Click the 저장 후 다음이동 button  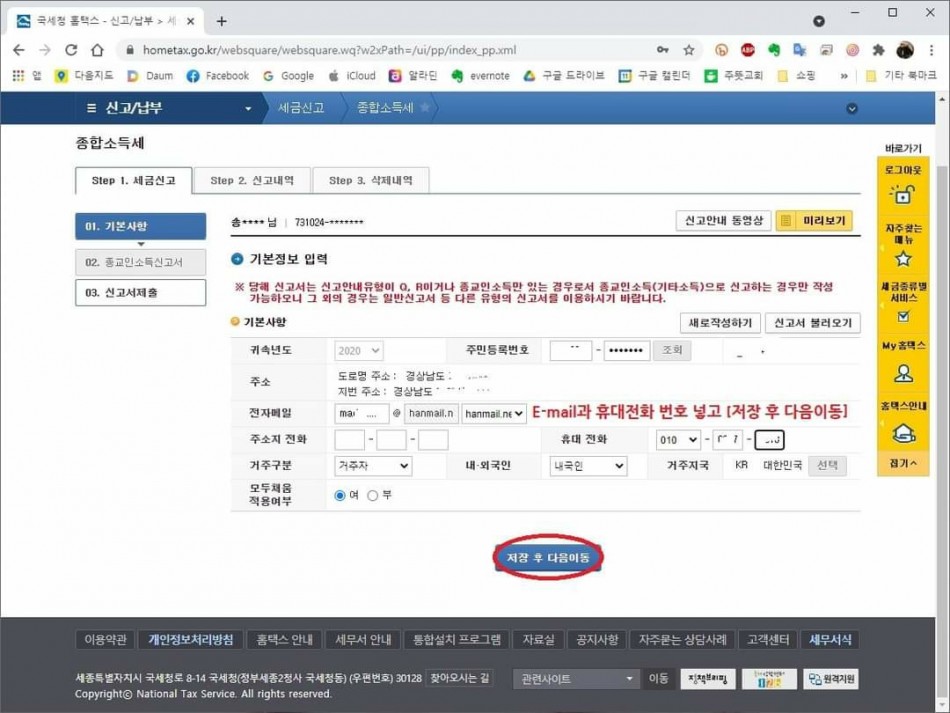(548, 557)
